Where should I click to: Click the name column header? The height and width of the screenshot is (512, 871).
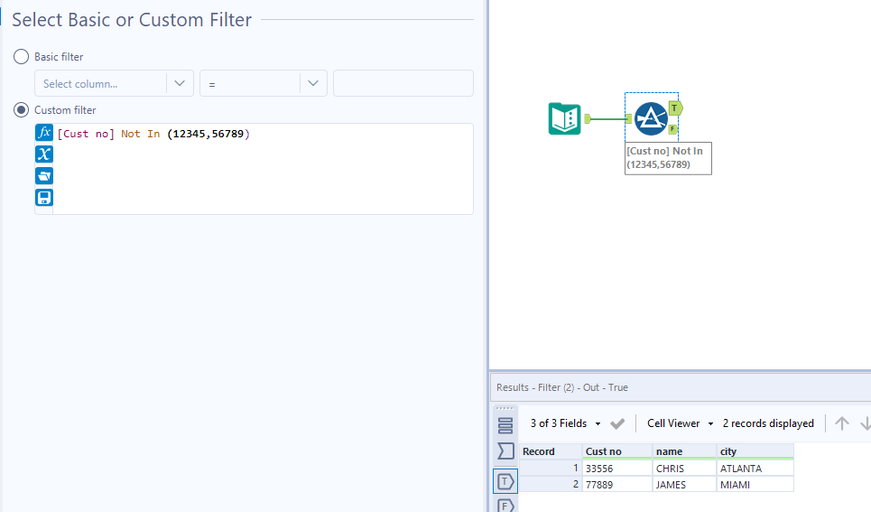684,451
